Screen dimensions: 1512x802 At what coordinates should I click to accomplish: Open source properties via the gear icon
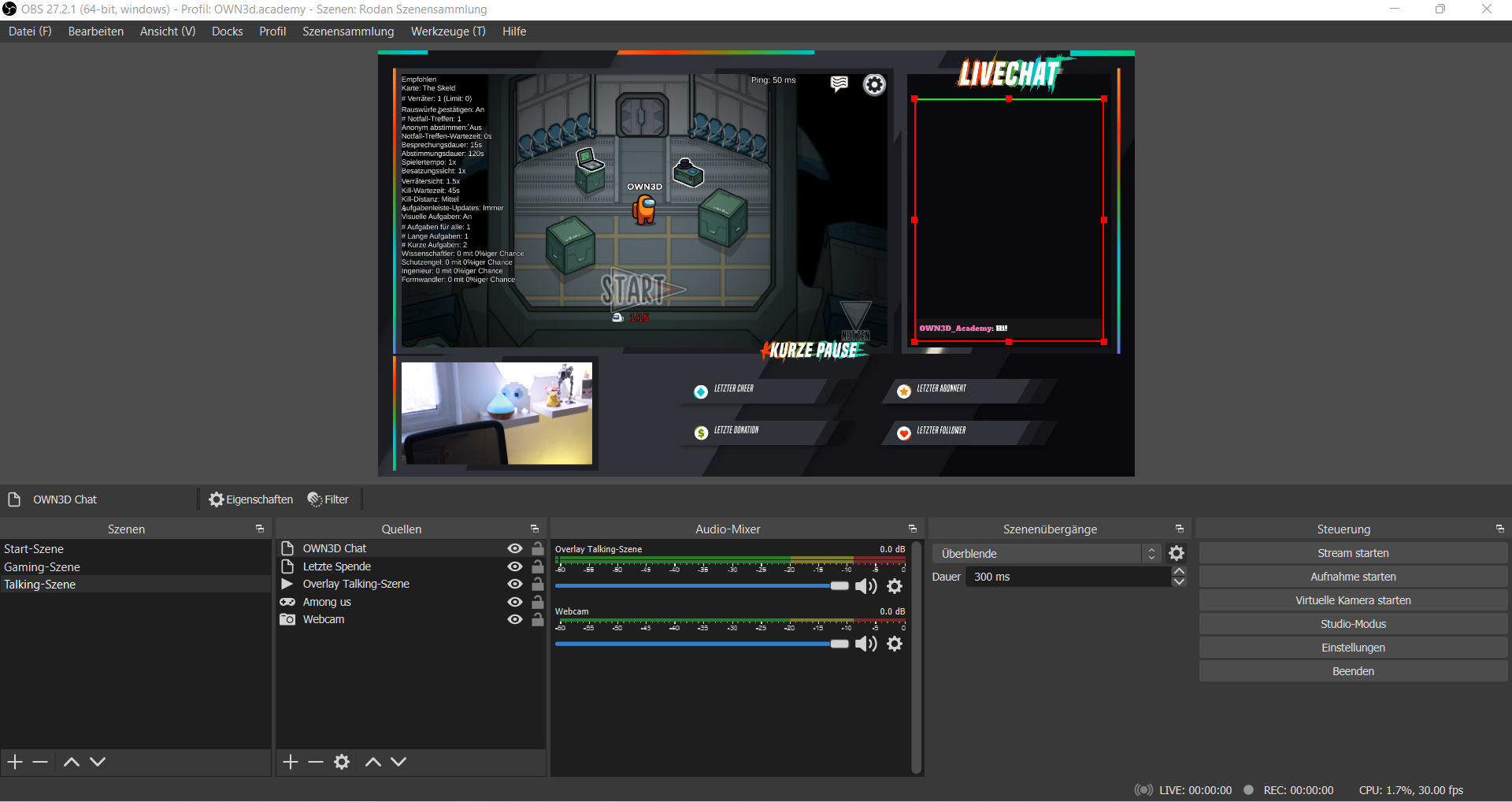point(341,761)
